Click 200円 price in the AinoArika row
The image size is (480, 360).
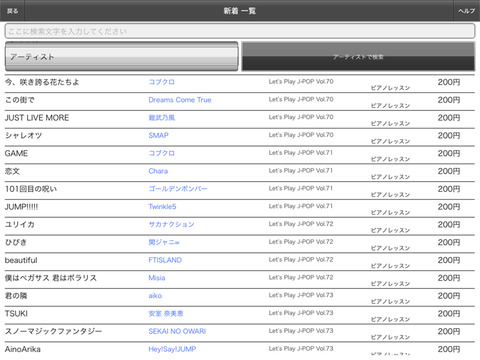pyautogui.click(x=449, y=349)
